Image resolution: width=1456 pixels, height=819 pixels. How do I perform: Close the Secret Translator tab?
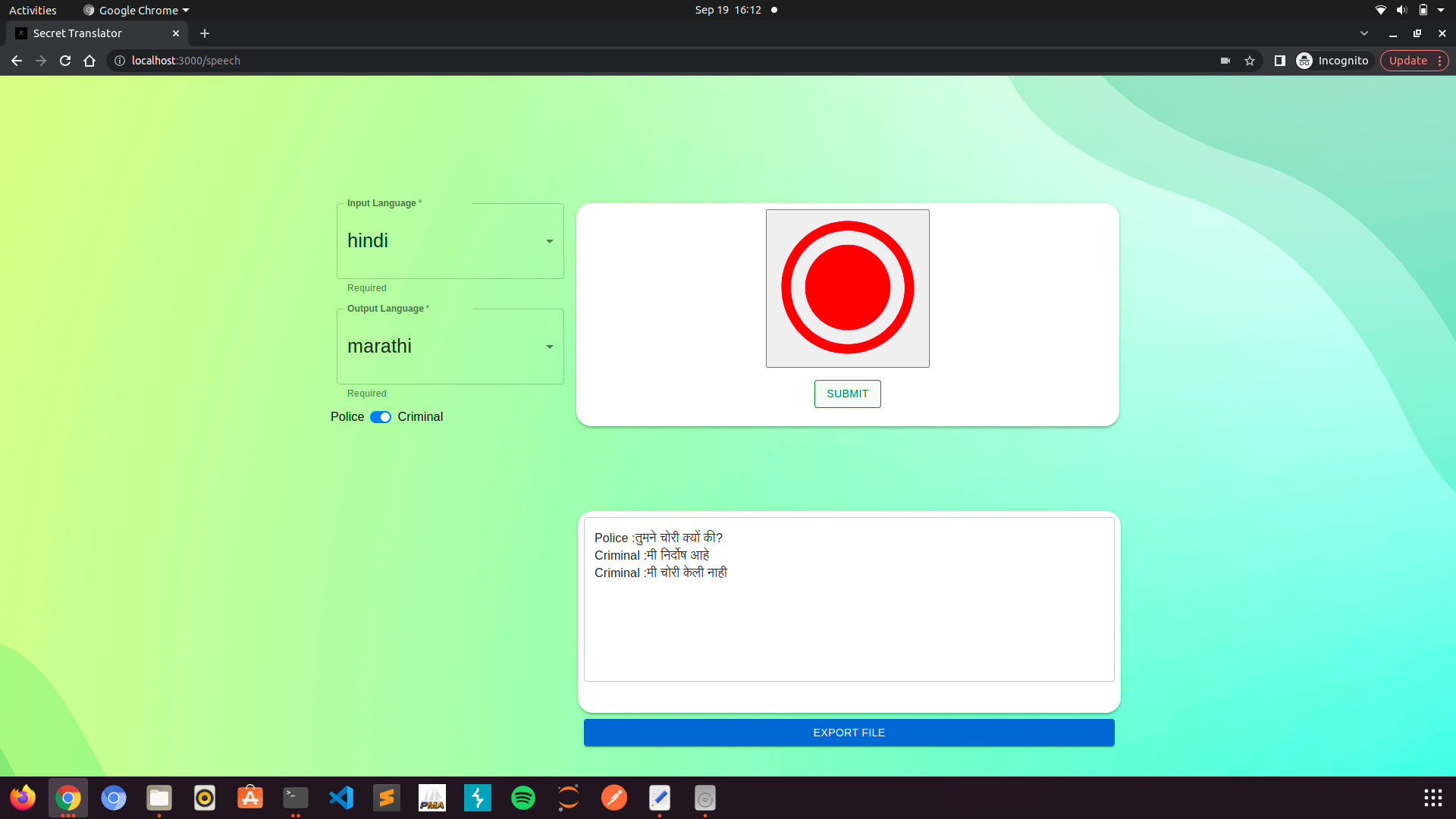click(x=176, y=33)
